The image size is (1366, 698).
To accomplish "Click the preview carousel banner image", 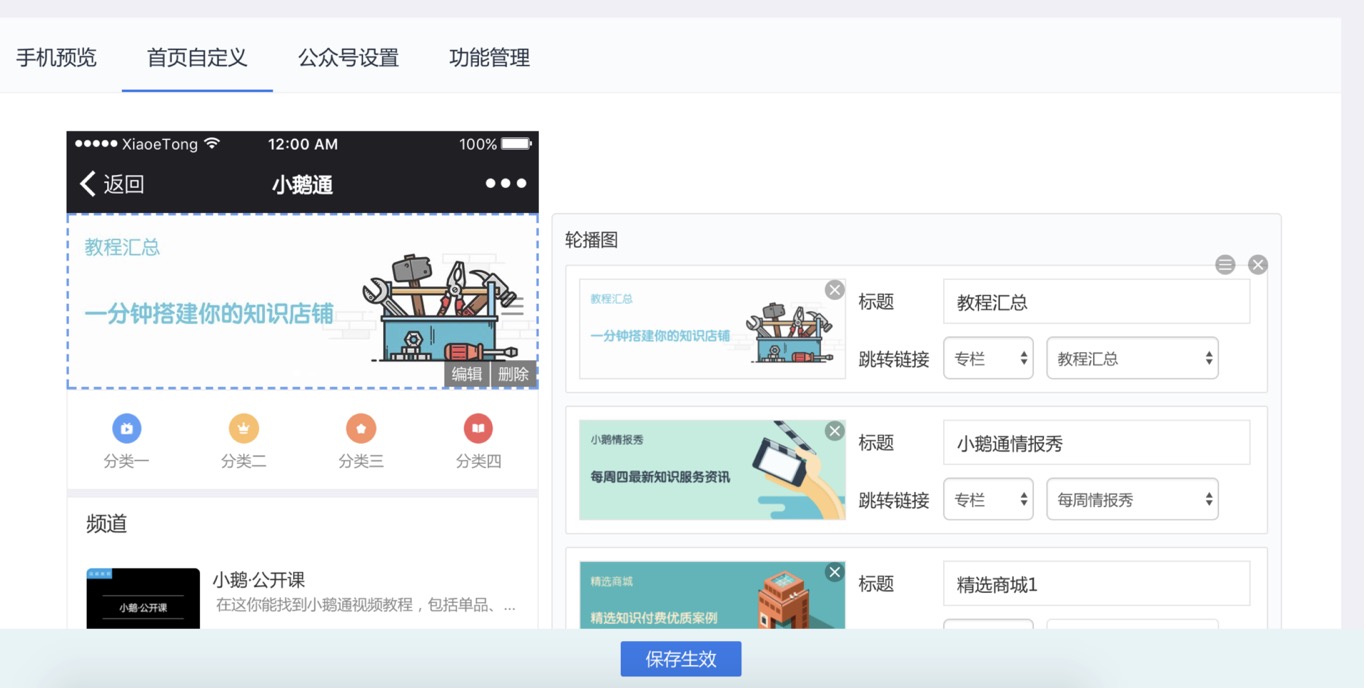I will click(x=302, y=301).
